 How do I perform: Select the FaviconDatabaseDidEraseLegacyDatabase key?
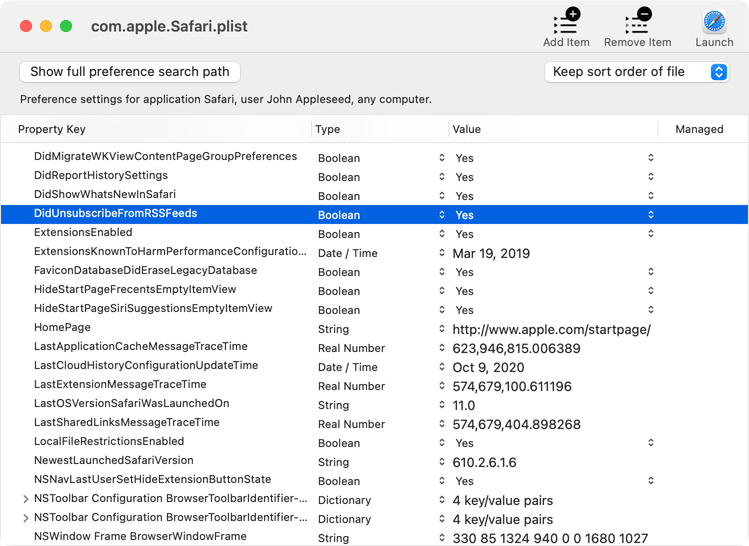(x=145, y=270)
